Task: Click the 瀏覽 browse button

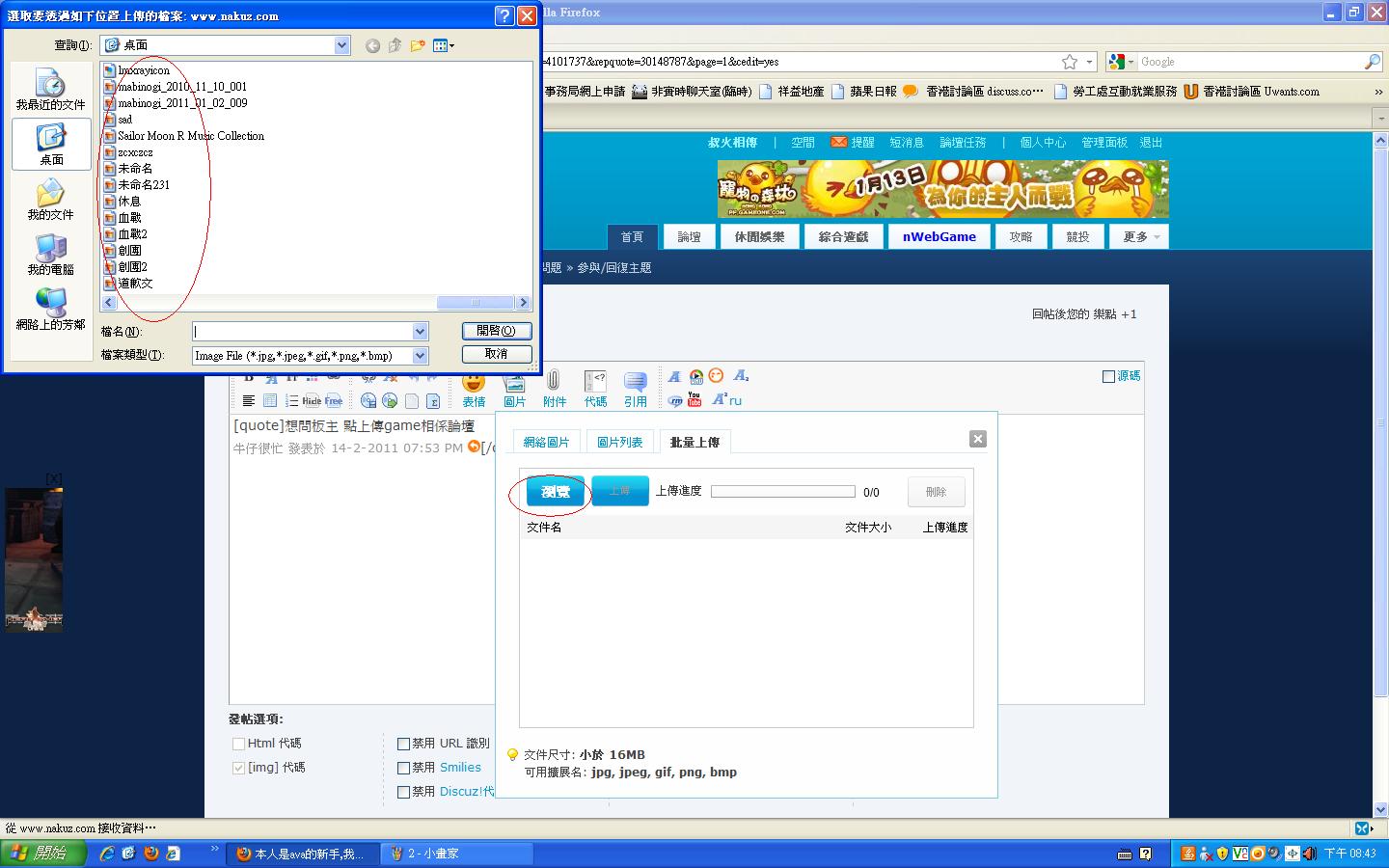Action: point(556,492)
